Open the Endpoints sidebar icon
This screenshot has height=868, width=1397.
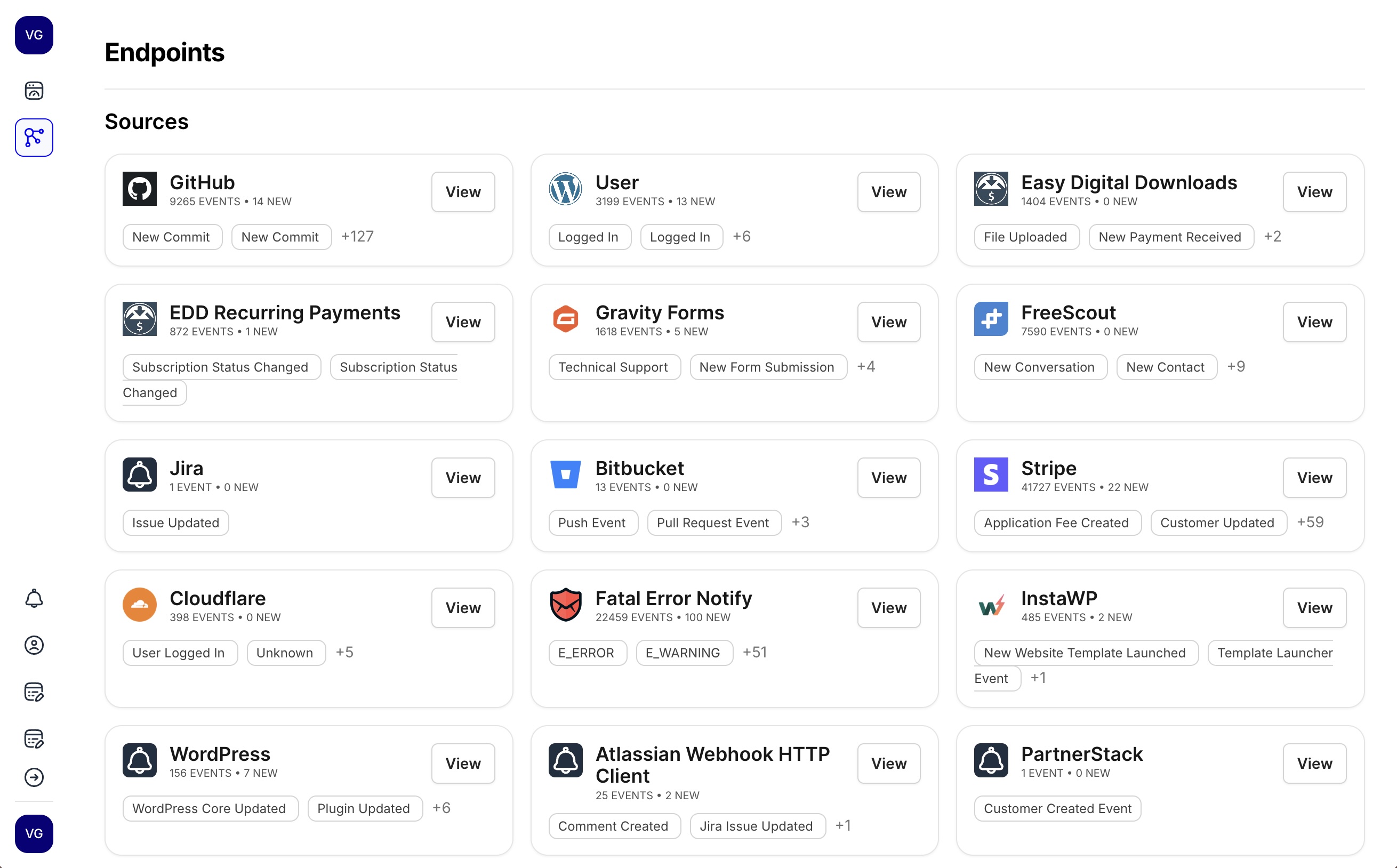pos(34,138)
